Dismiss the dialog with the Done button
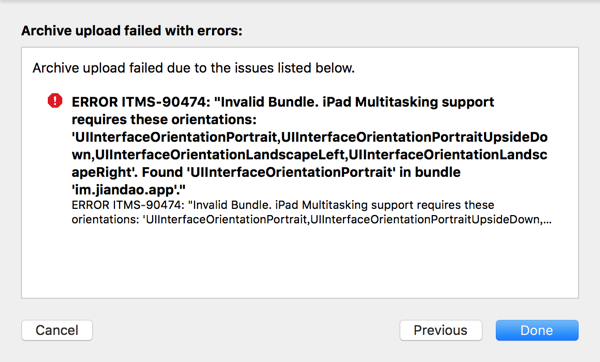 [537, 330]
